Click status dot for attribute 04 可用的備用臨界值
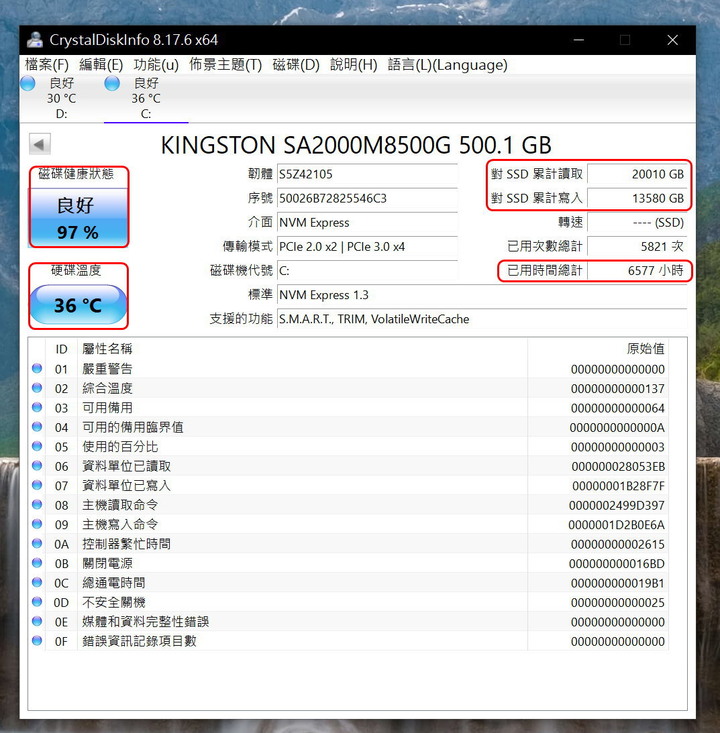This screenshot has height=733, width=720. click(x=37, y=427)
